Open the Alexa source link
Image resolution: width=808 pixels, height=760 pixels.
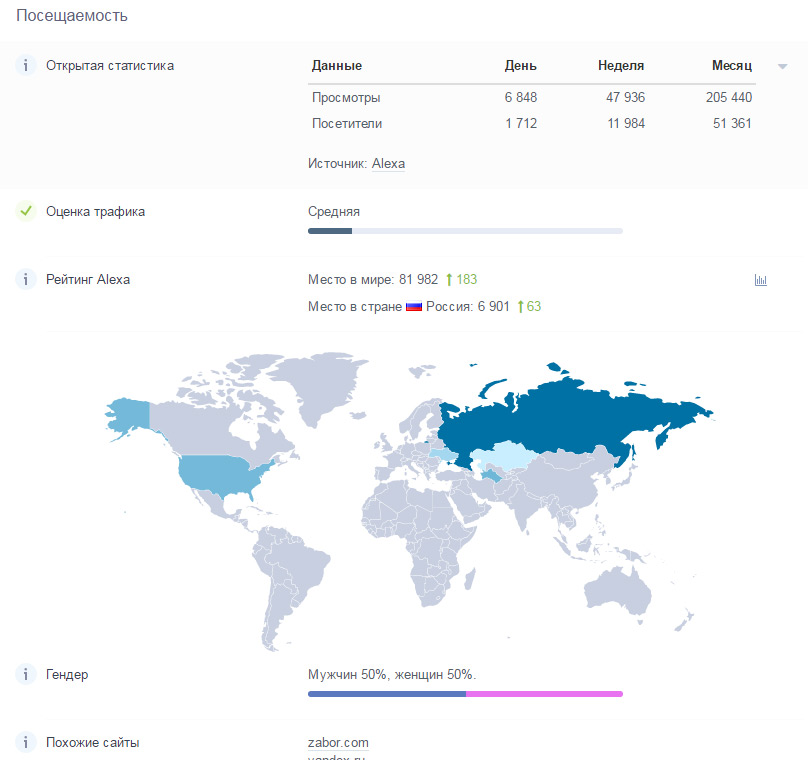pos(388,163)
